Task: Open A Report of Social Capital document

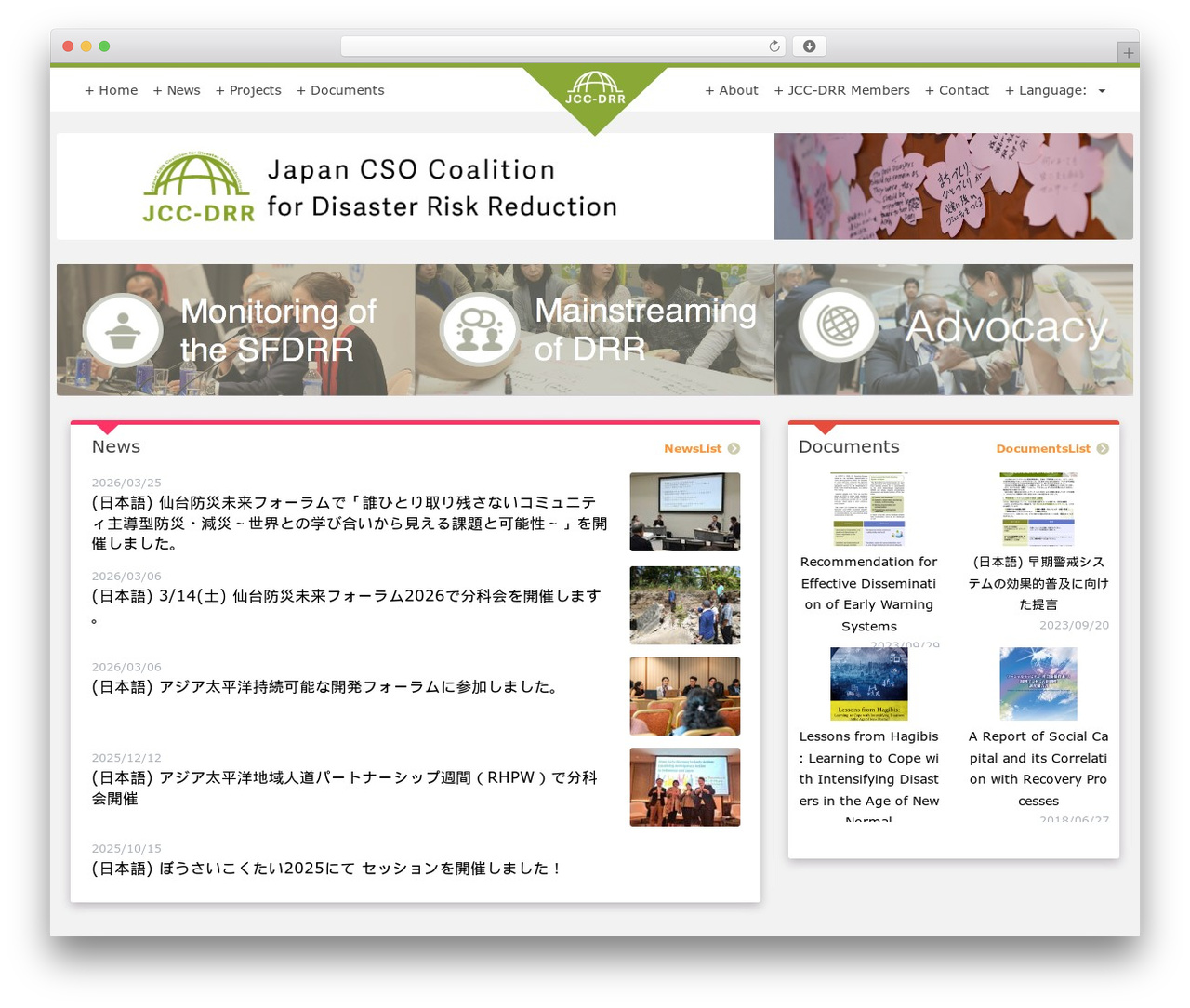Action: 1038,768
